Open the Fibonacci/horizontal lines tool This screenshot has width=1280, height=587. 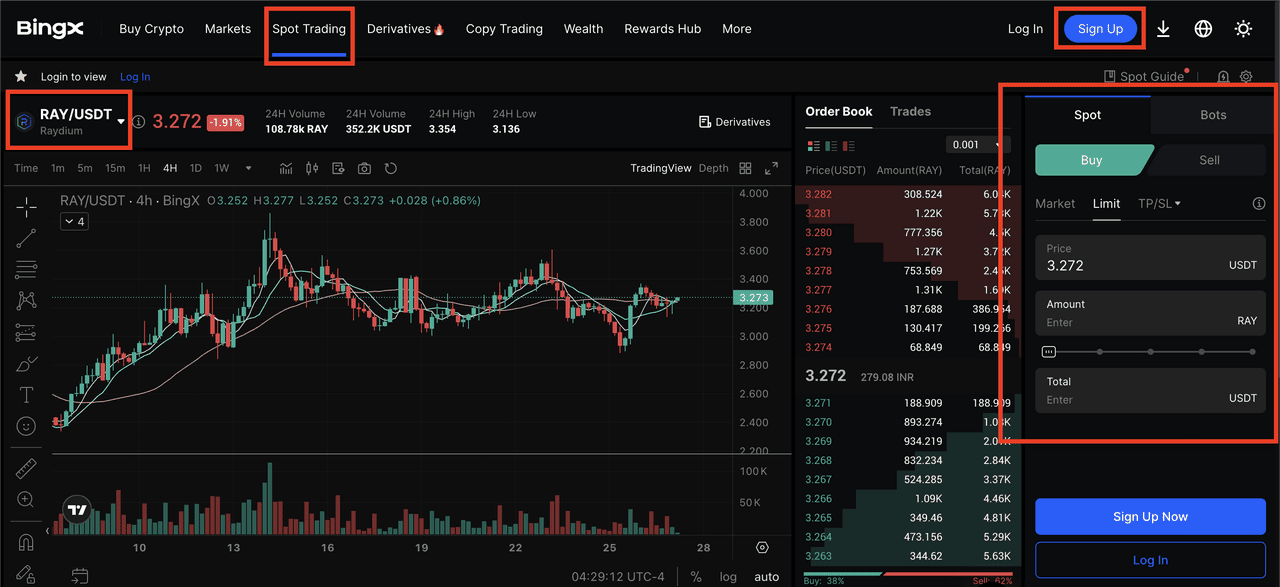[x=27, y=269]
